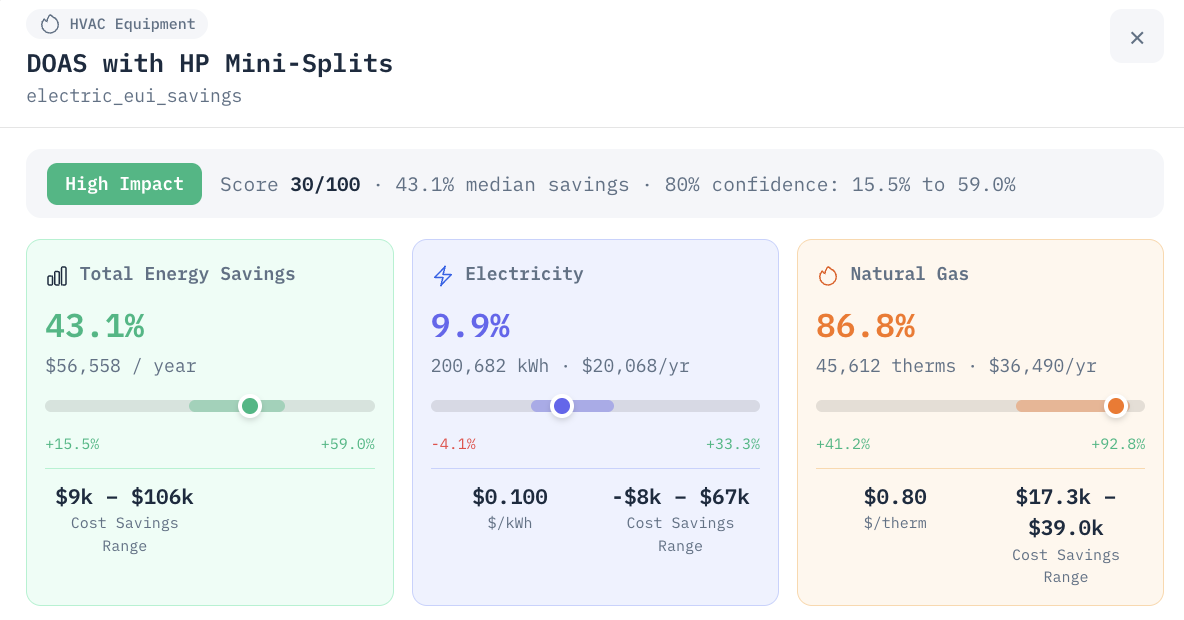1184x620 pixels.
Task: Click the HVAC Equipment category tag
Action: (x=117, y=24)
